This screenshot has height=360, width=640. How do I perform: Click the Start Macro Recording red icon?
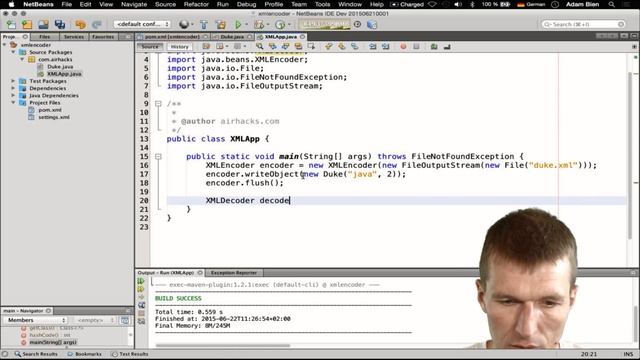click(403, 47)
